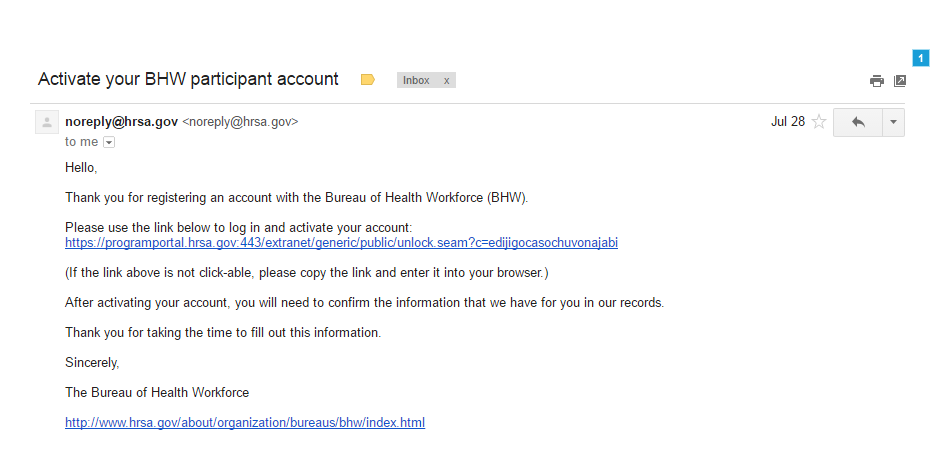Click the sender name noreply@hrsa.gov
Viewport: 930px width, 450px height.
tap(121, 122)
